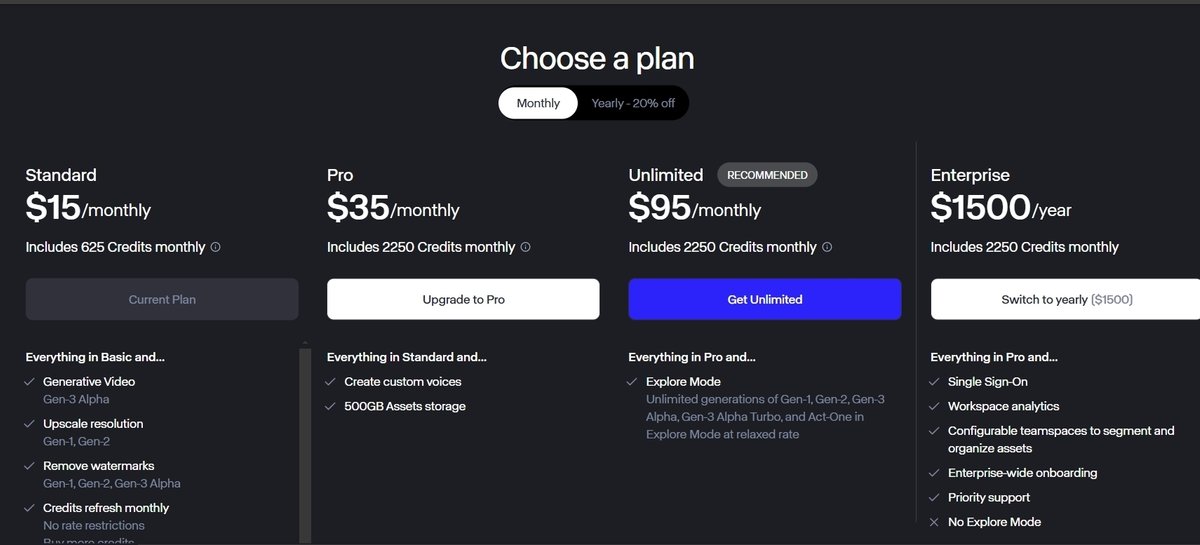Image resolution: width=1200 pixels, height=545 pixels.
Task: Click info icon beside Standard 625 Credits
Action: click(215, 247)
